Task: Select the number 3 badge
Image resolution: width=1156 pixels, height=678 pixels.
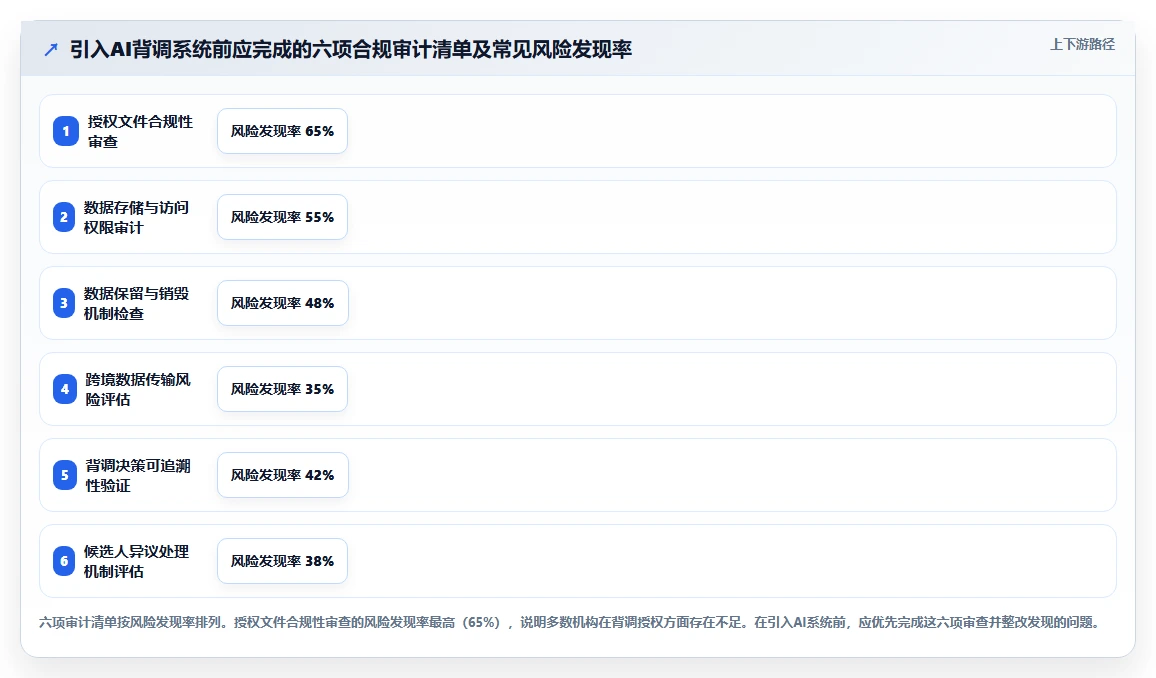Action: 64,303
